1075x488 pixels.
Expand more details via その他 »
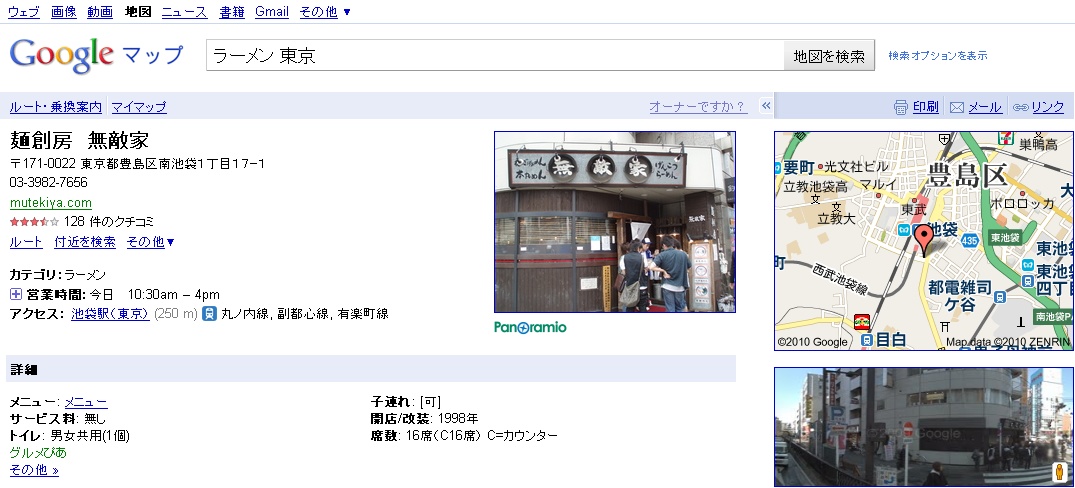[x=34, y=470]
